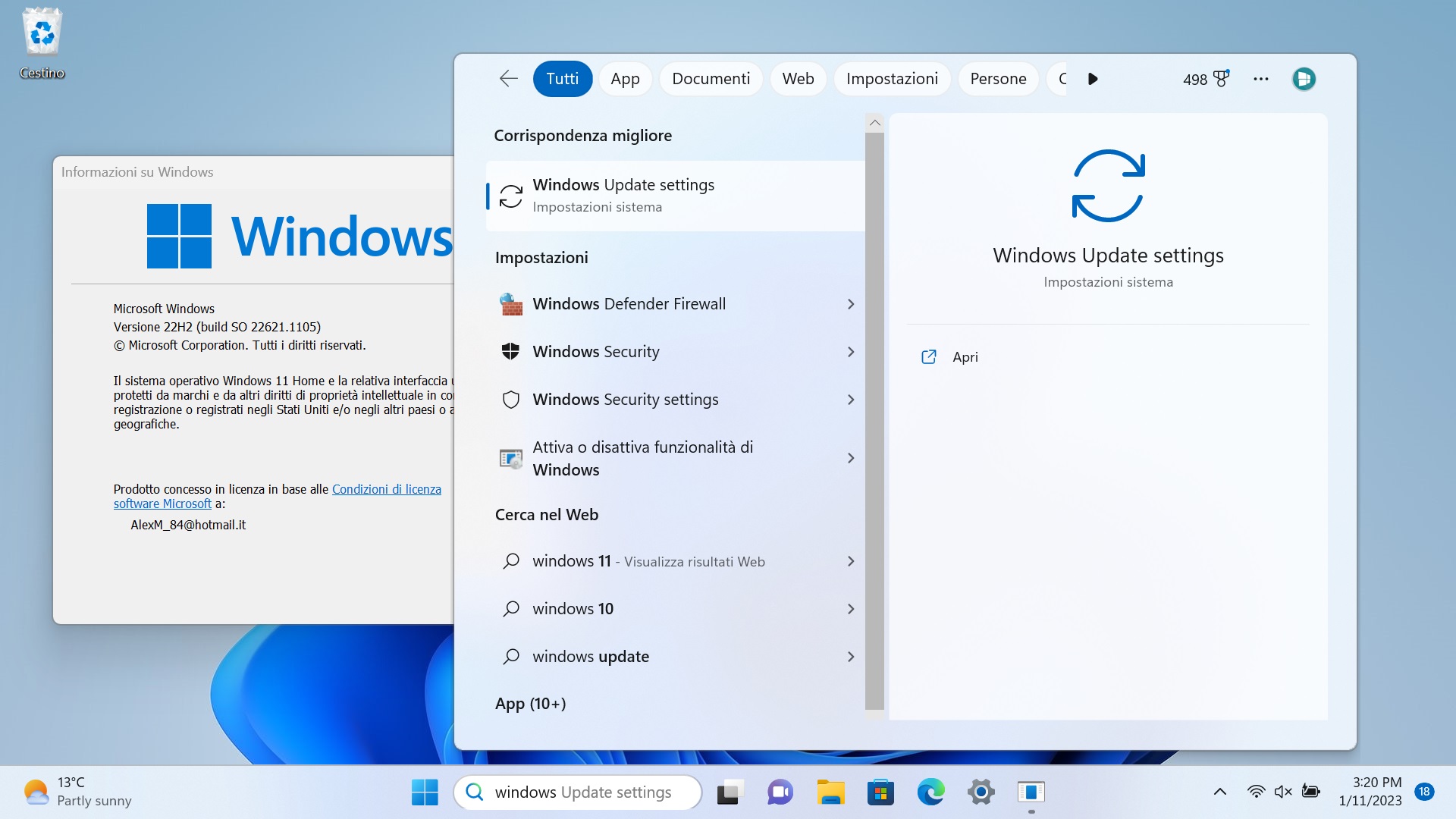Open the Start menu in the taskbar
The image size is (1456, 819).
425,792
